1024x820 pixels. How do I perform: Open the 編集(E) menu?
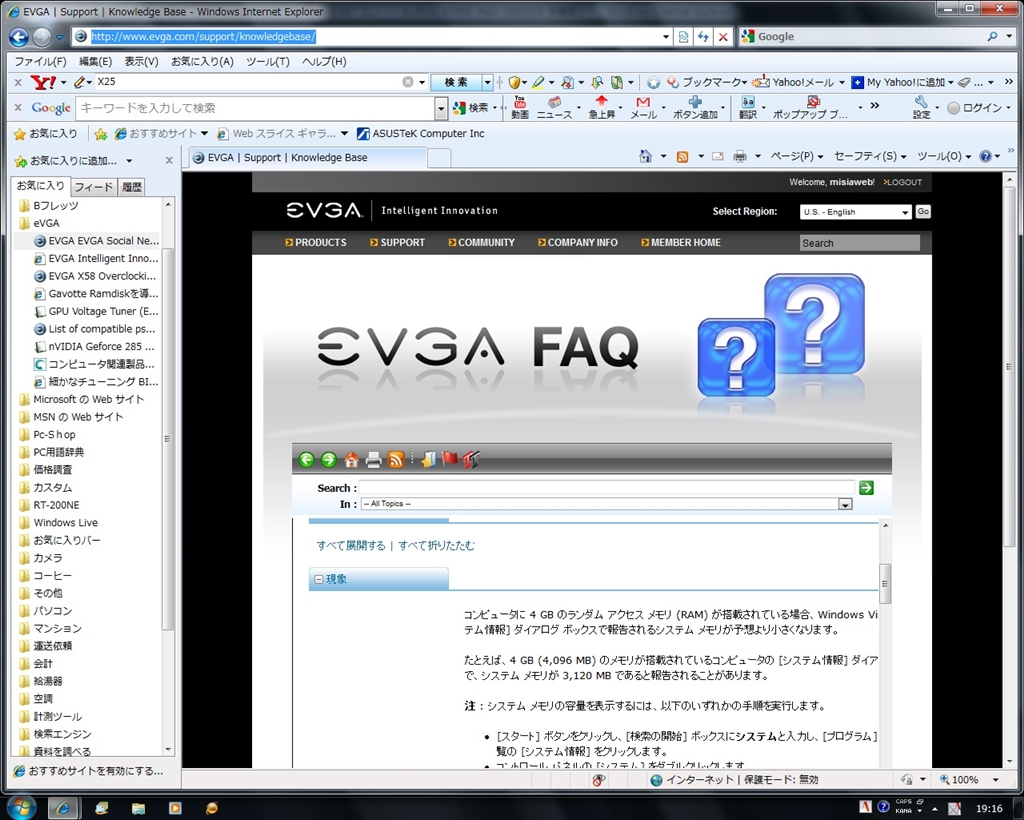95,61
